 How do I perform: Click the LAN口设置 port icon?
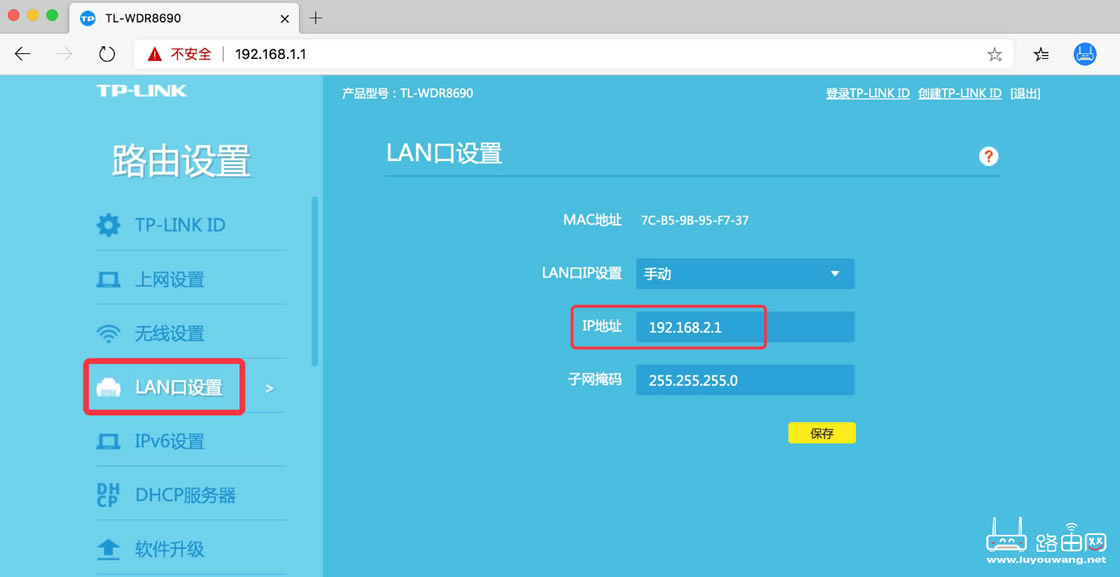pyautogui.click(x=108, y=386)
